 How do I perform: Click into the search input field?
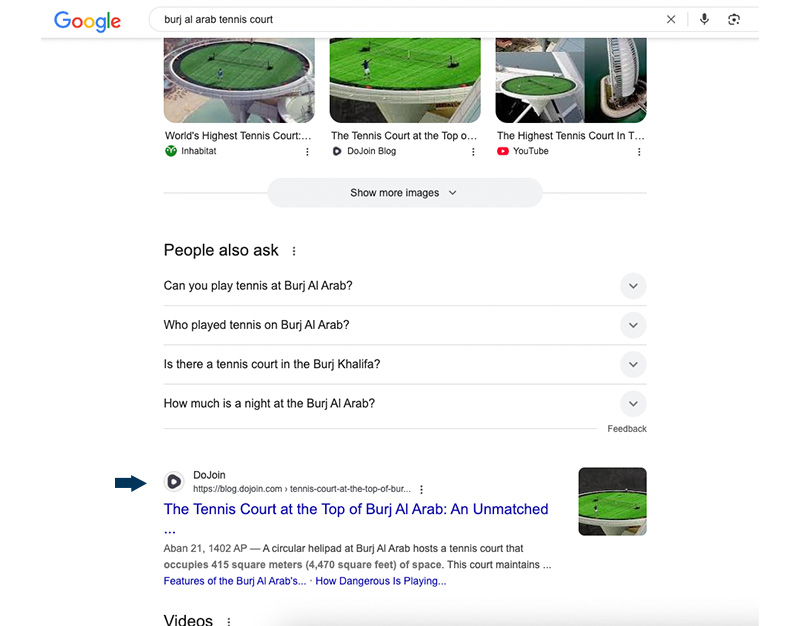coord(400,19)
